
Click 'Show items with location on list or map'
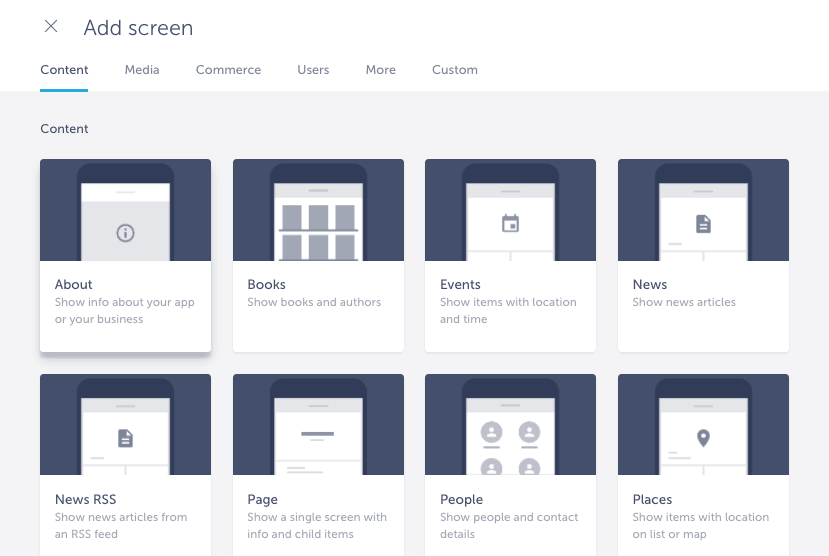pyautogui.click(x=701, y=525)
